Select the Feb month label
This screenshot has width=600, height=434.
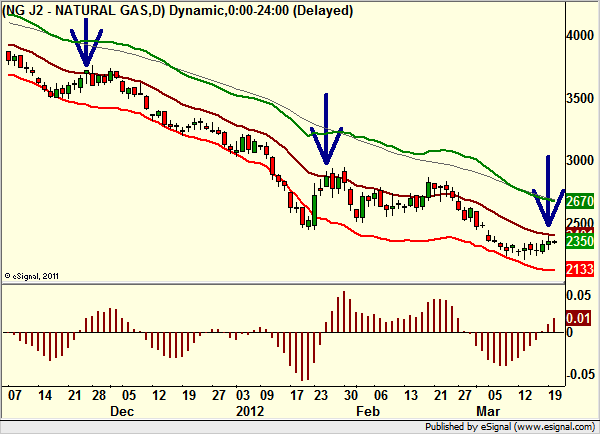[x=368, y=411]
